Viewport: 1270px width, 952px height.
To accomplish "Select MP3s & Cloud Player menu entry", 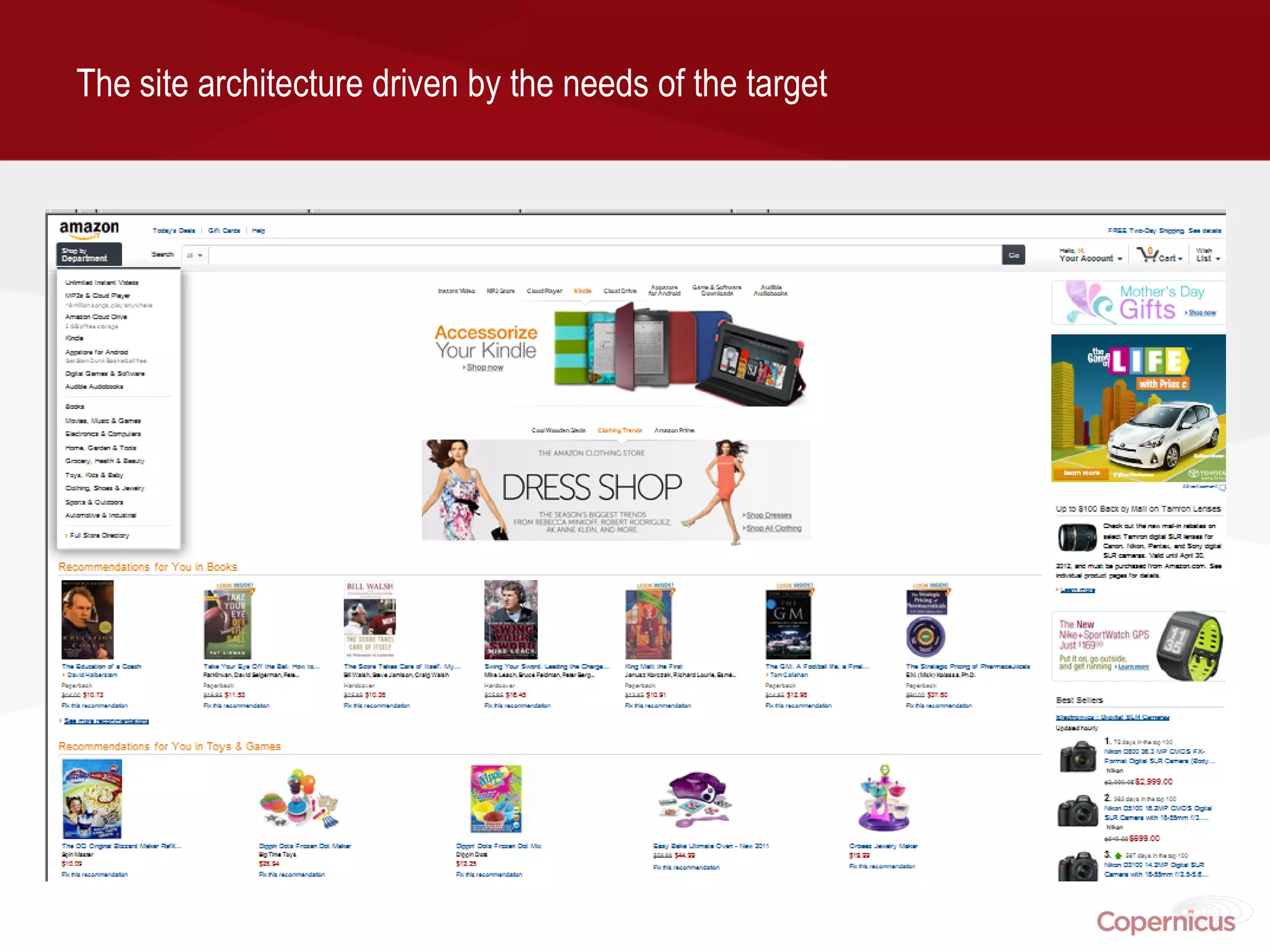I will tap(97, 296).
